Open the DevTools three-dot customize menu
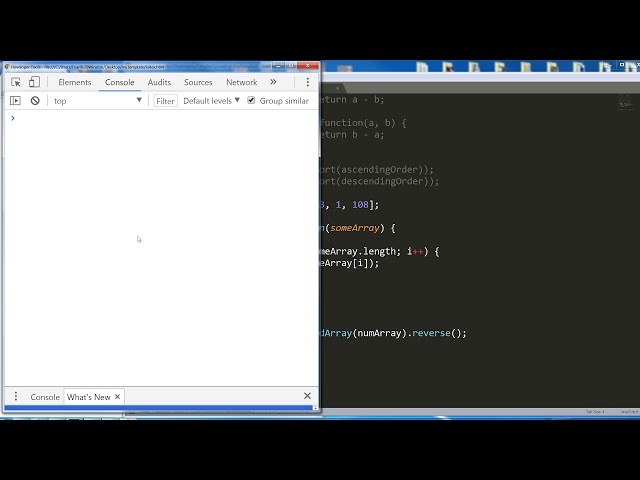The image size is (640, 480). click(x=307, y=82)
